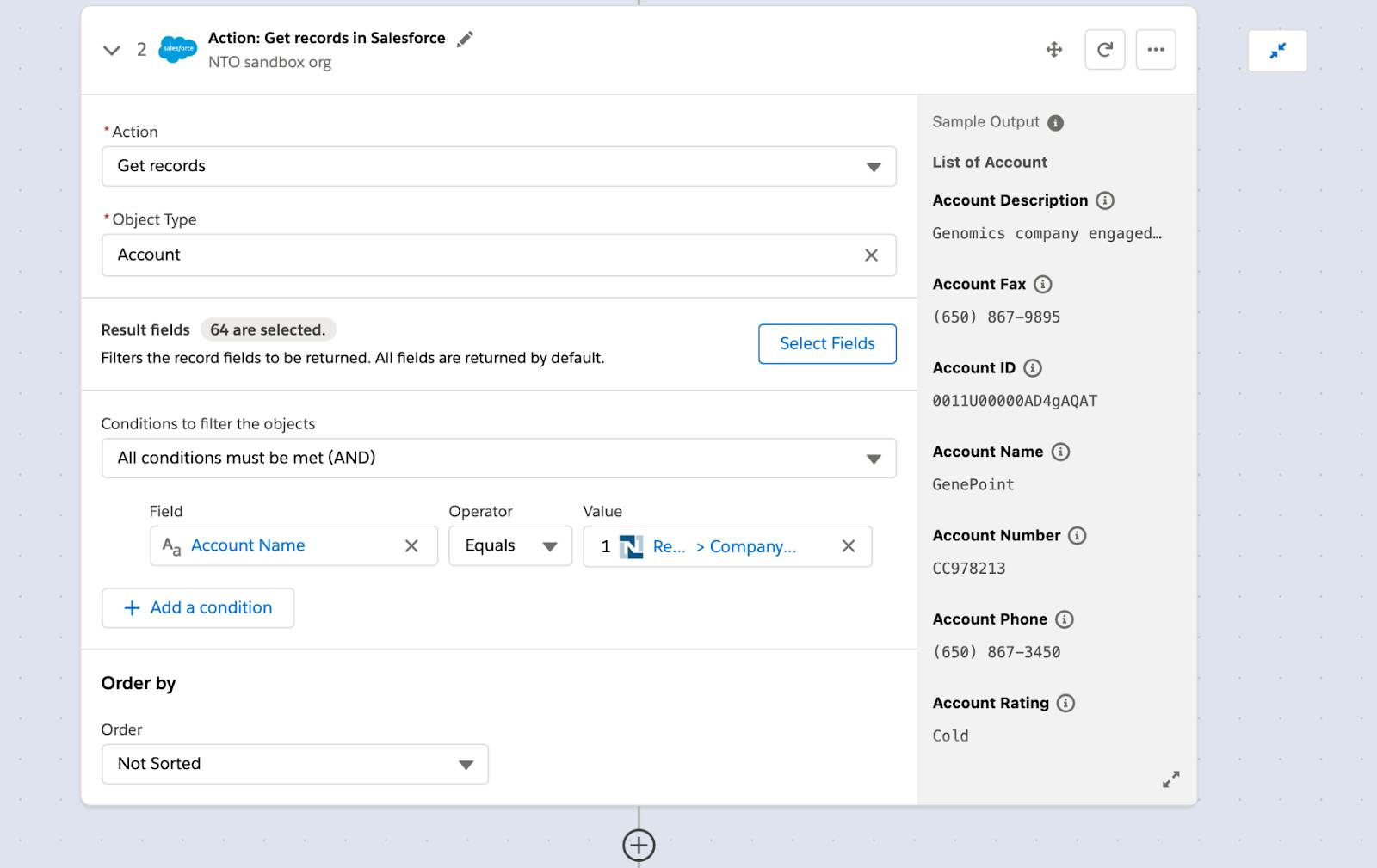Click the info icon next to Account Rating
This screenshot has height=868, width=1377.
click(x=1065, y=703)
